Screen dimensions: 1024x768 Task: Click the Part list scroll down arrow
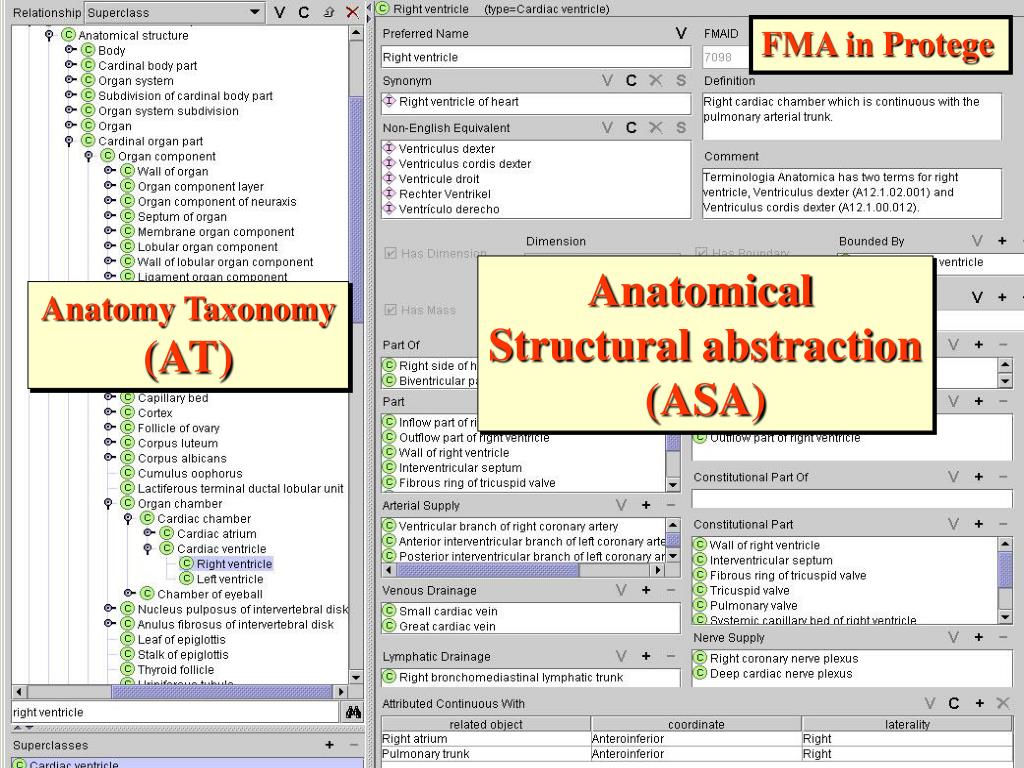(672, 485)
